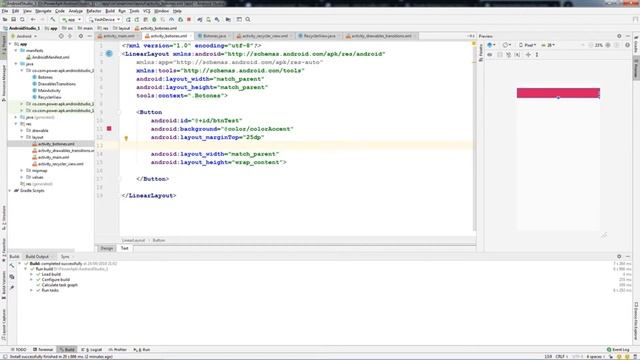
Task: Click the Undo arrow in the main toolbar
Action: (33, 20)
